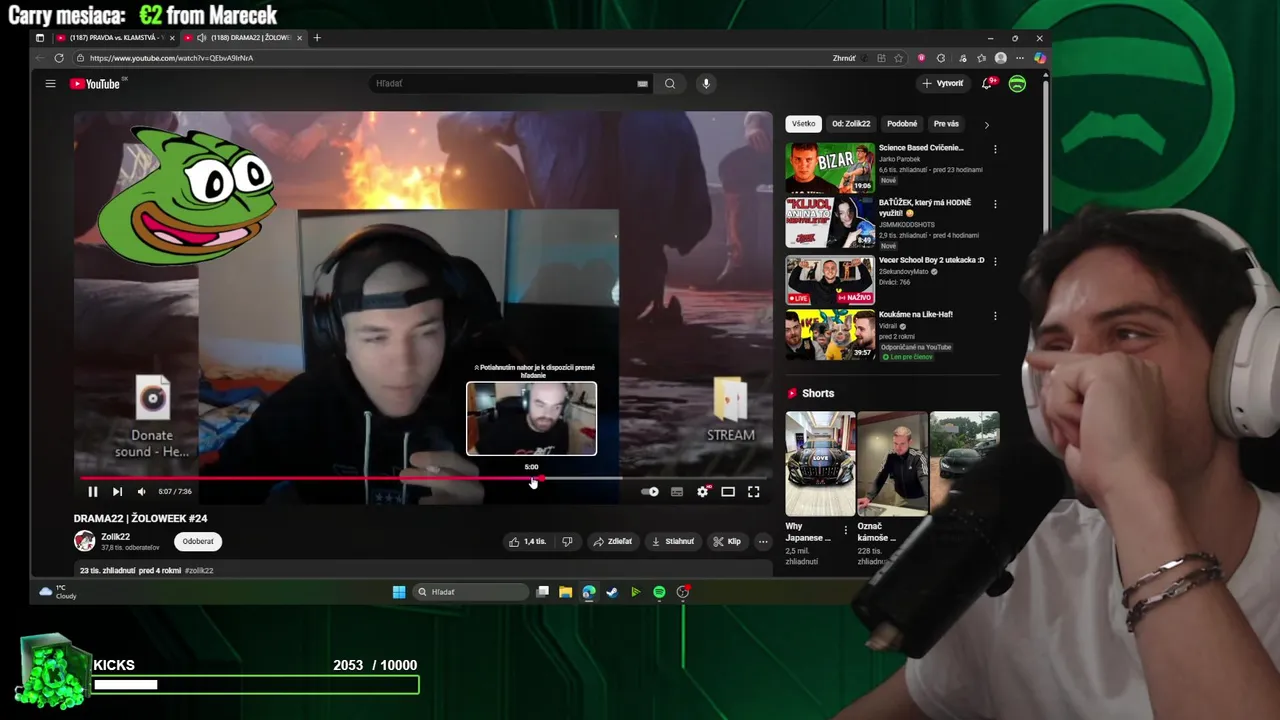Toggle the autoplay switch in player
The height and width of the screenshot is (720, 1280).
click(650, 491)
